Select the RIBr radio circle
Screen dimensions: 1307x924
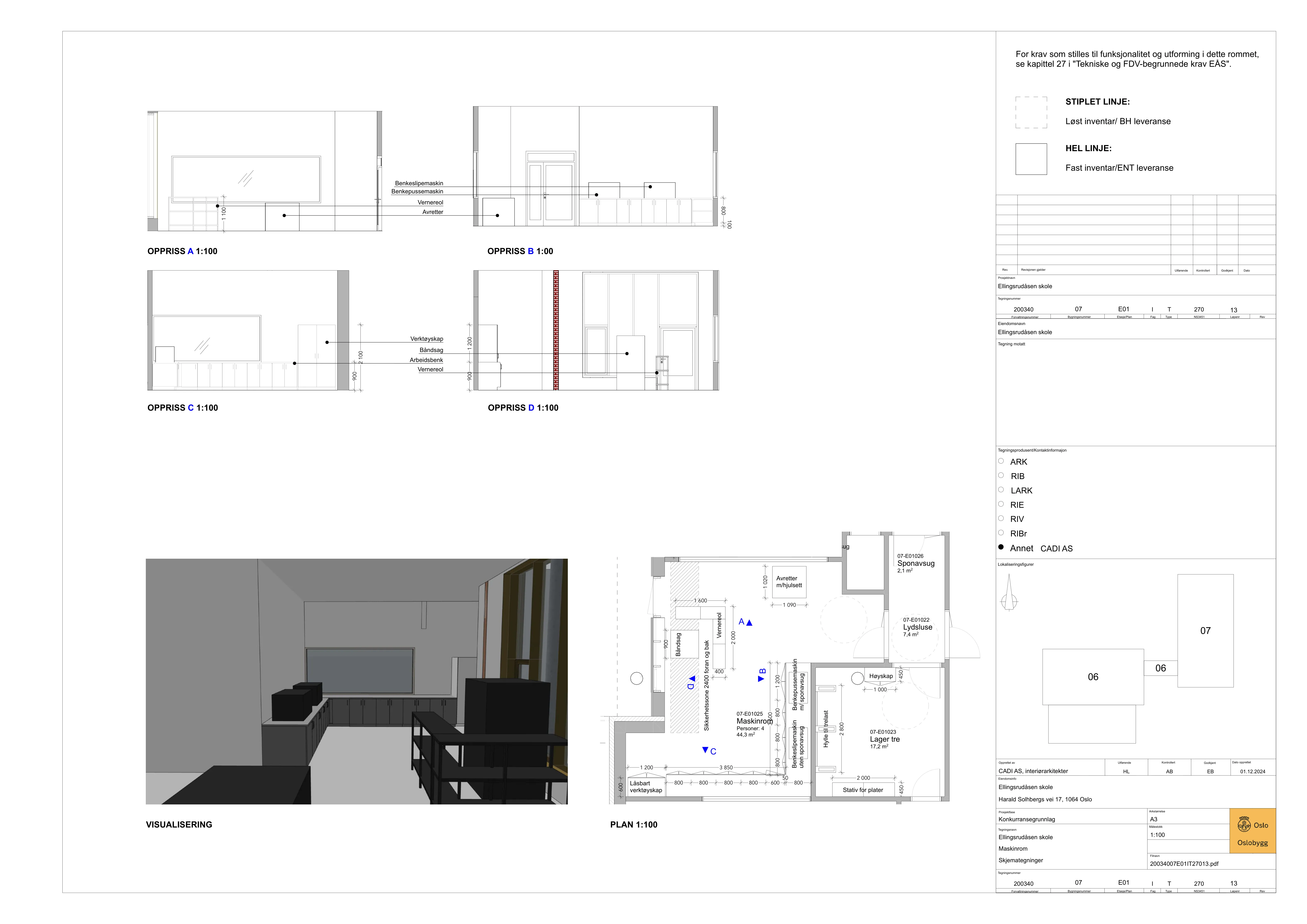coord(1001,532)
